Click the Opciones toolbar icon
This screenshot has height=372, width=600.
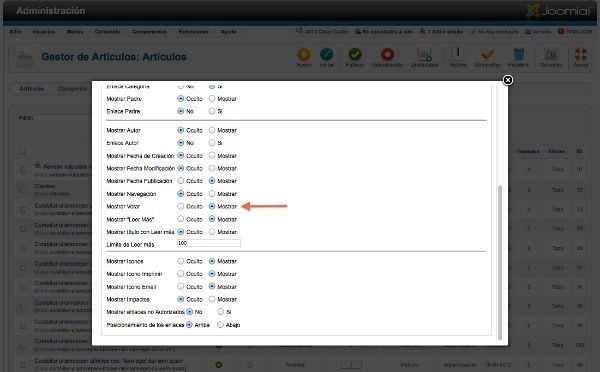551,54
